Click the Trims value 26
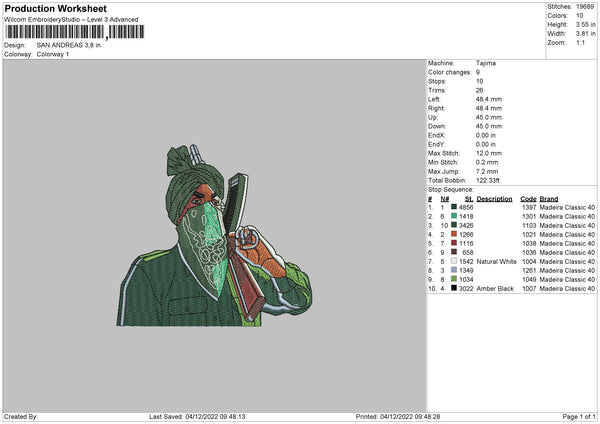This screenshot has height=424, width=600. (x=479, y=90)
